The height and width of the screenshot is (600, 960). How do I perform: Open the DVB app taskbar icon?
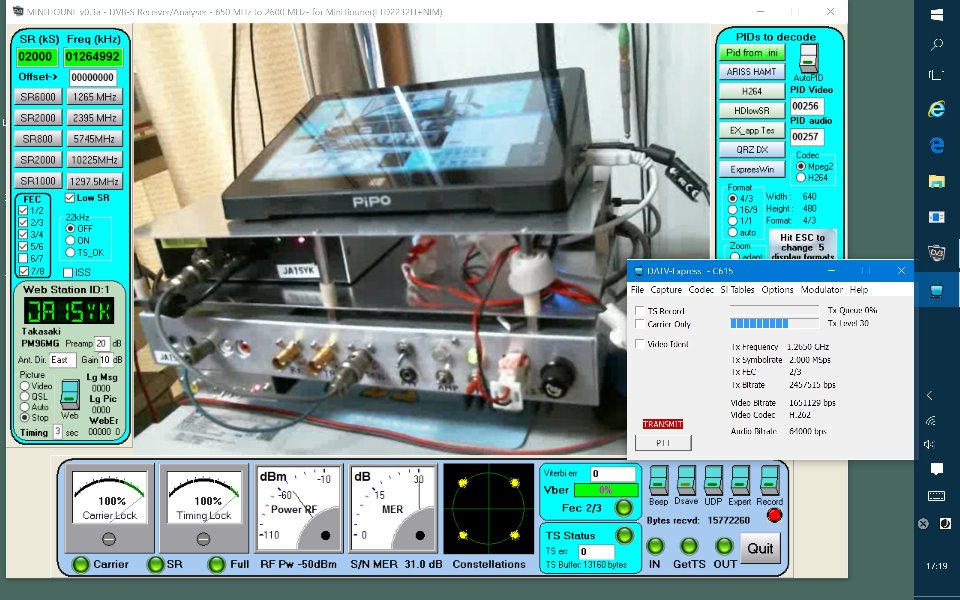937,253
